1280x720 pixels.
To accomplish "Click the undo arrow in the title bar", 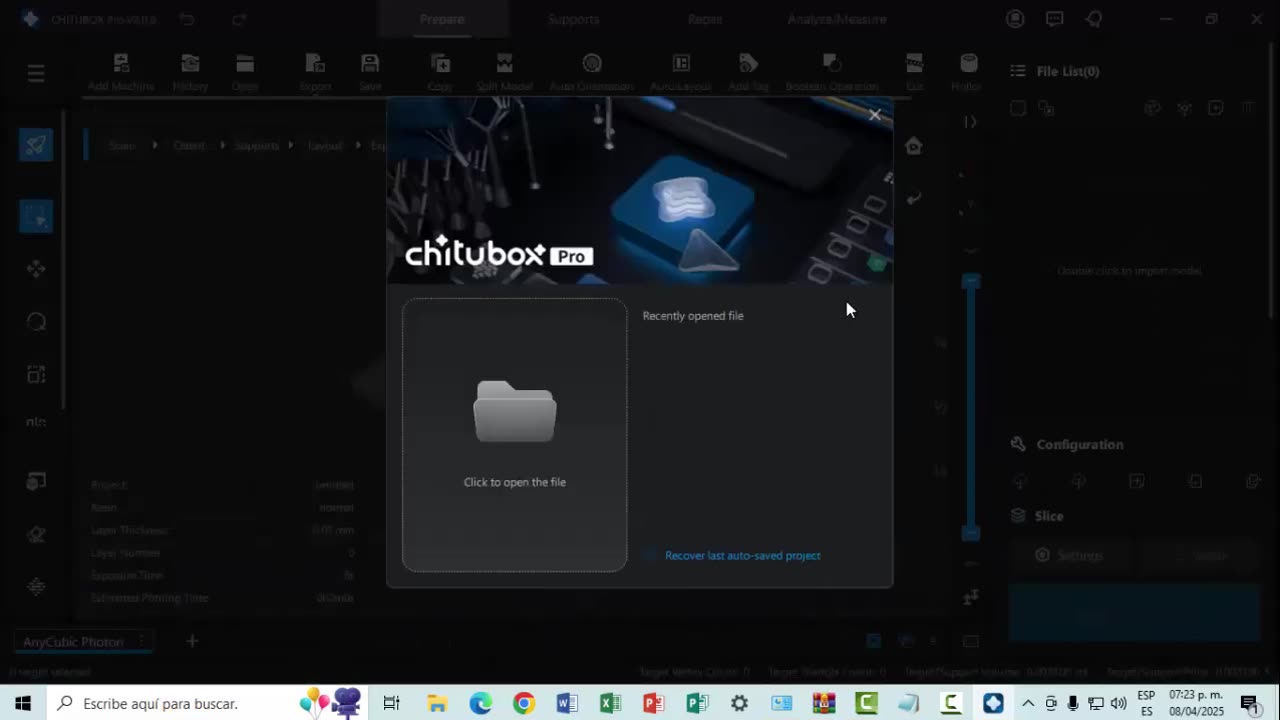I will point(187,19).
